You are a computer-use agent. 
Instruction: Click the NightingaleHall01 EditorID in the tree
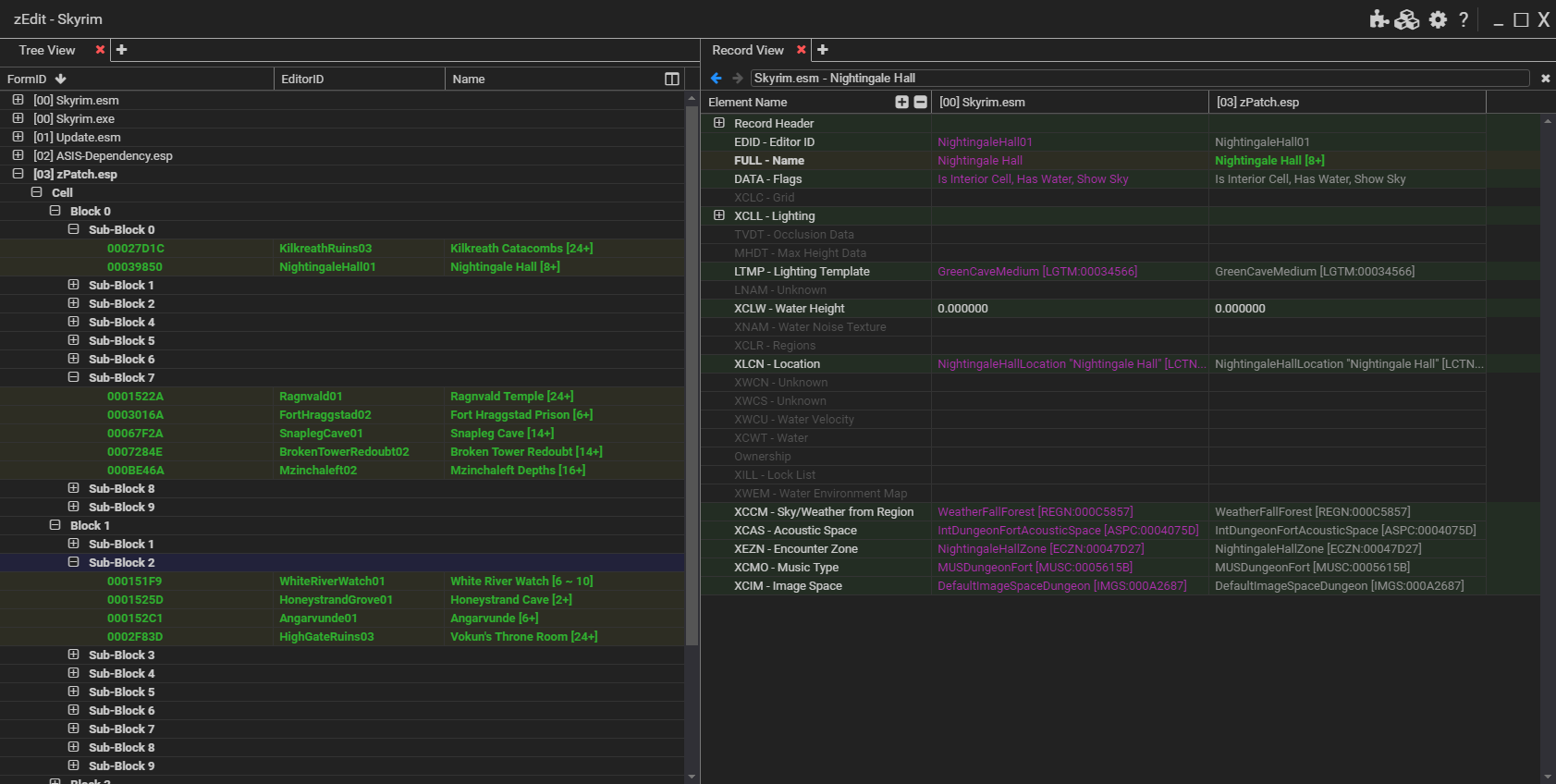[x=327, y=267]
